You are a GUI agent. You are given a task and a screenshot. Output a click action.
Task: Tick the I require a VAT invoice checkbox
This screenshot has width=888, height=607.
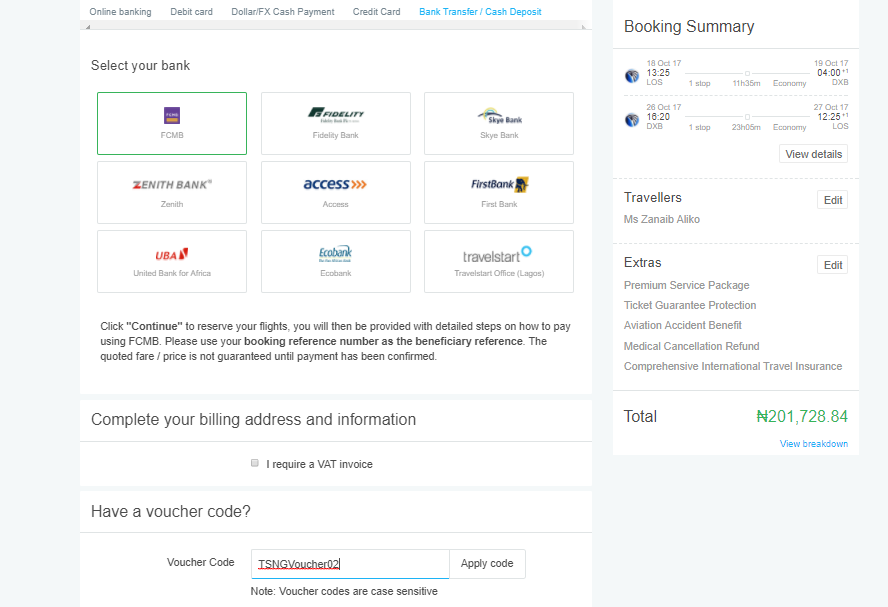[255, 463]
